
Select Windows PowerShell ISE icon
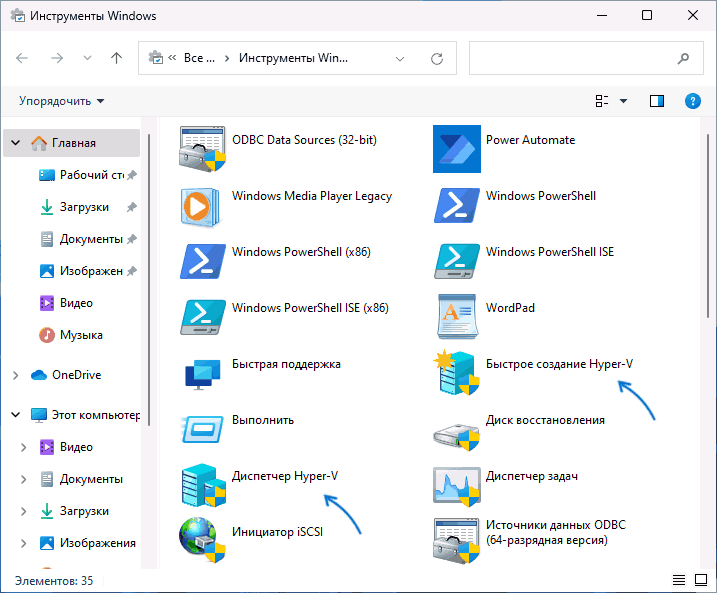(457, 262)
